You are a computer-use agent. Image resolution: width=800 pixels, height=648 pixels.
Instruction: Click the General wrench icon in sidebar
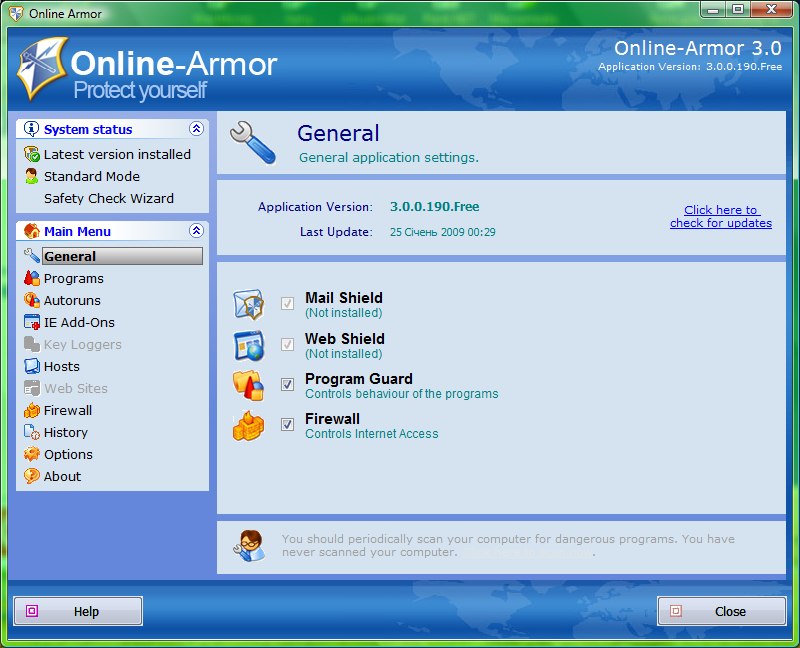(32, 256)
